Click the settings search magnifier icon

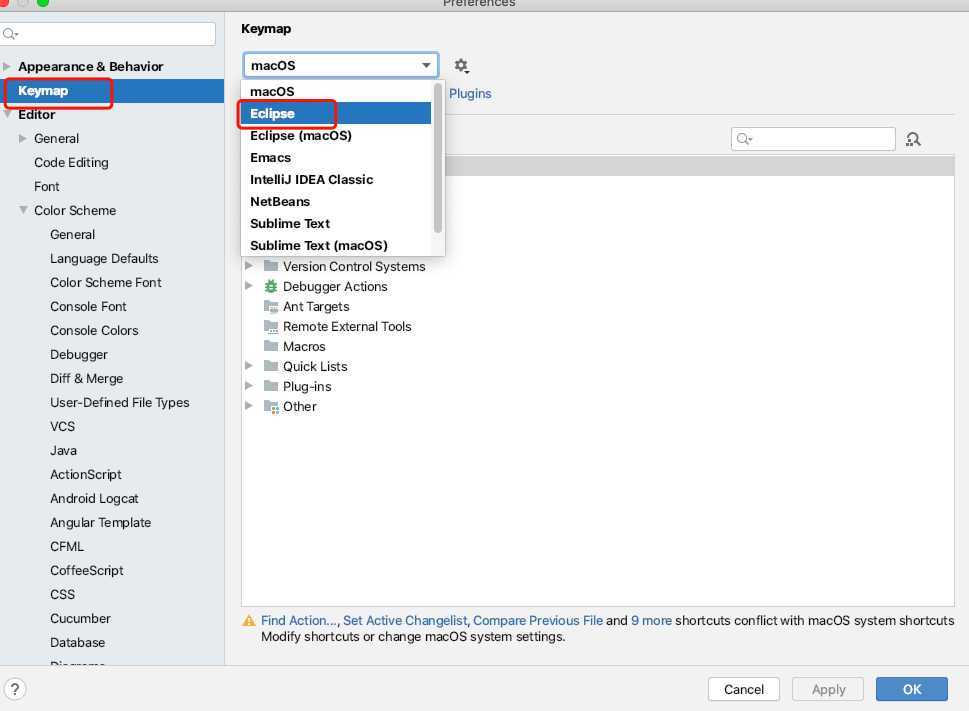coord(10,34)
